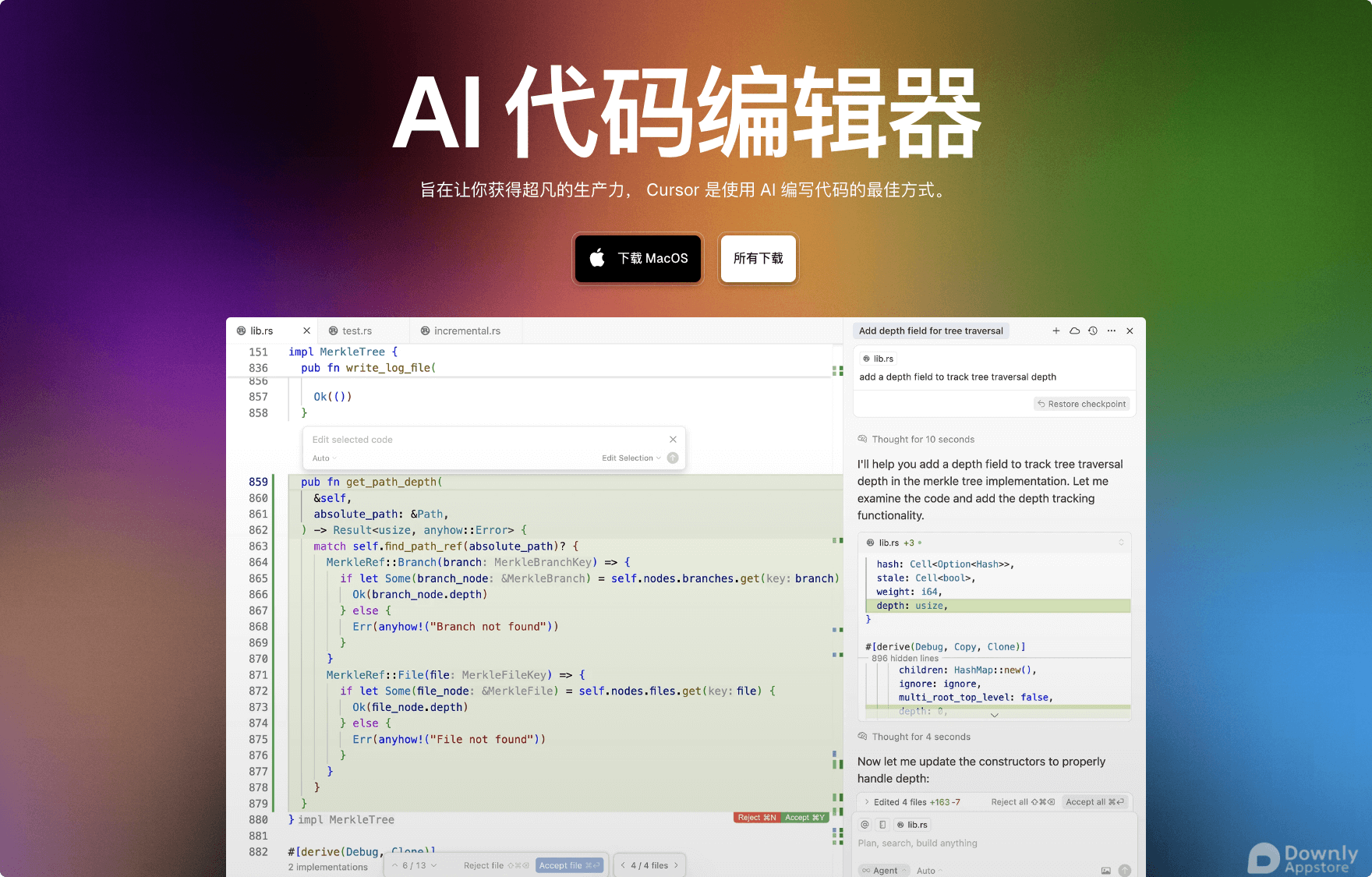This screenshot has height=877, width=1372.
Task: Go to next change with the down chevron
Action: coord(434,865)
